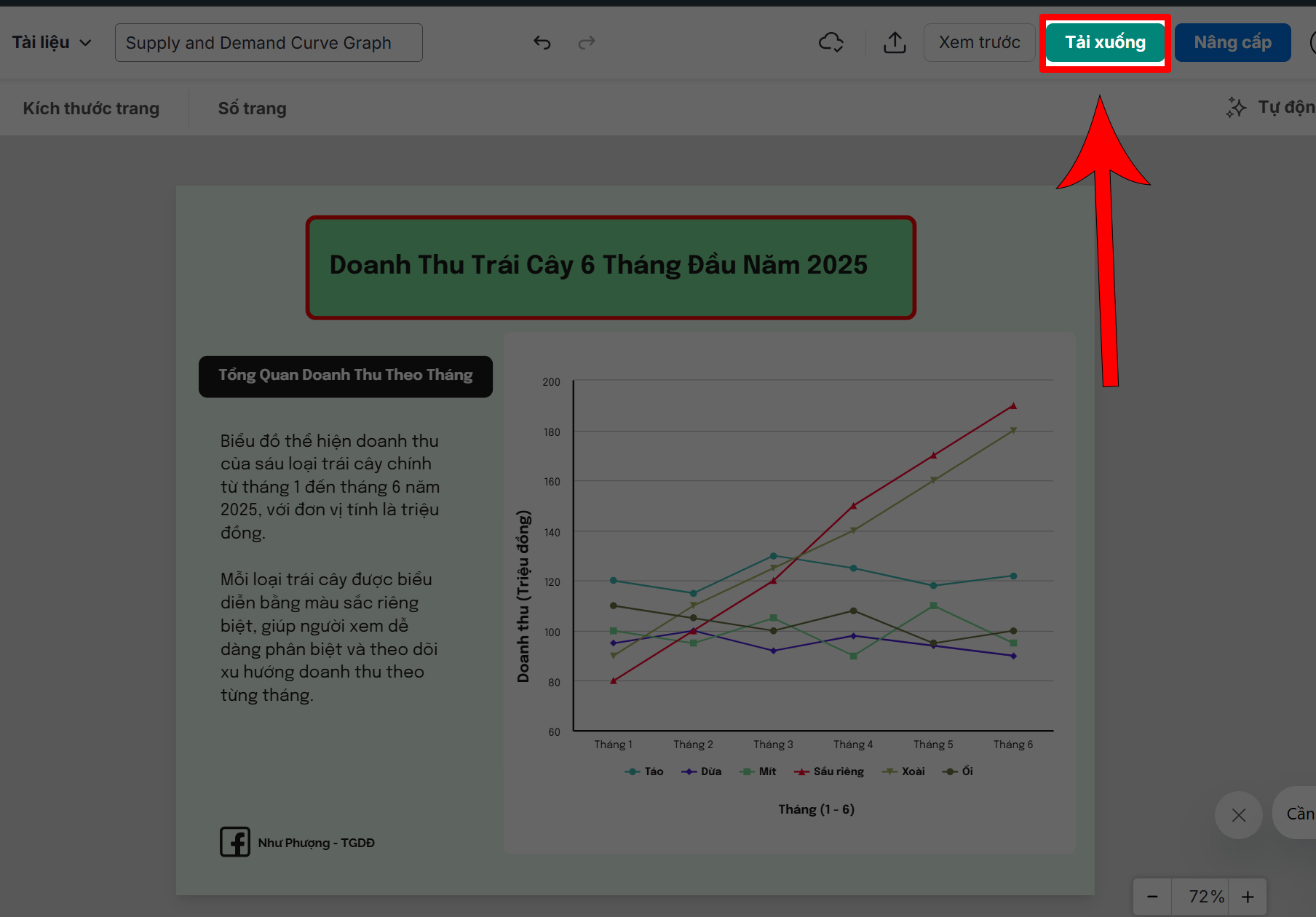Click the cloud sync status icon
The image size is (1316, 917).
pyautogui.click(x=831, y=43)
